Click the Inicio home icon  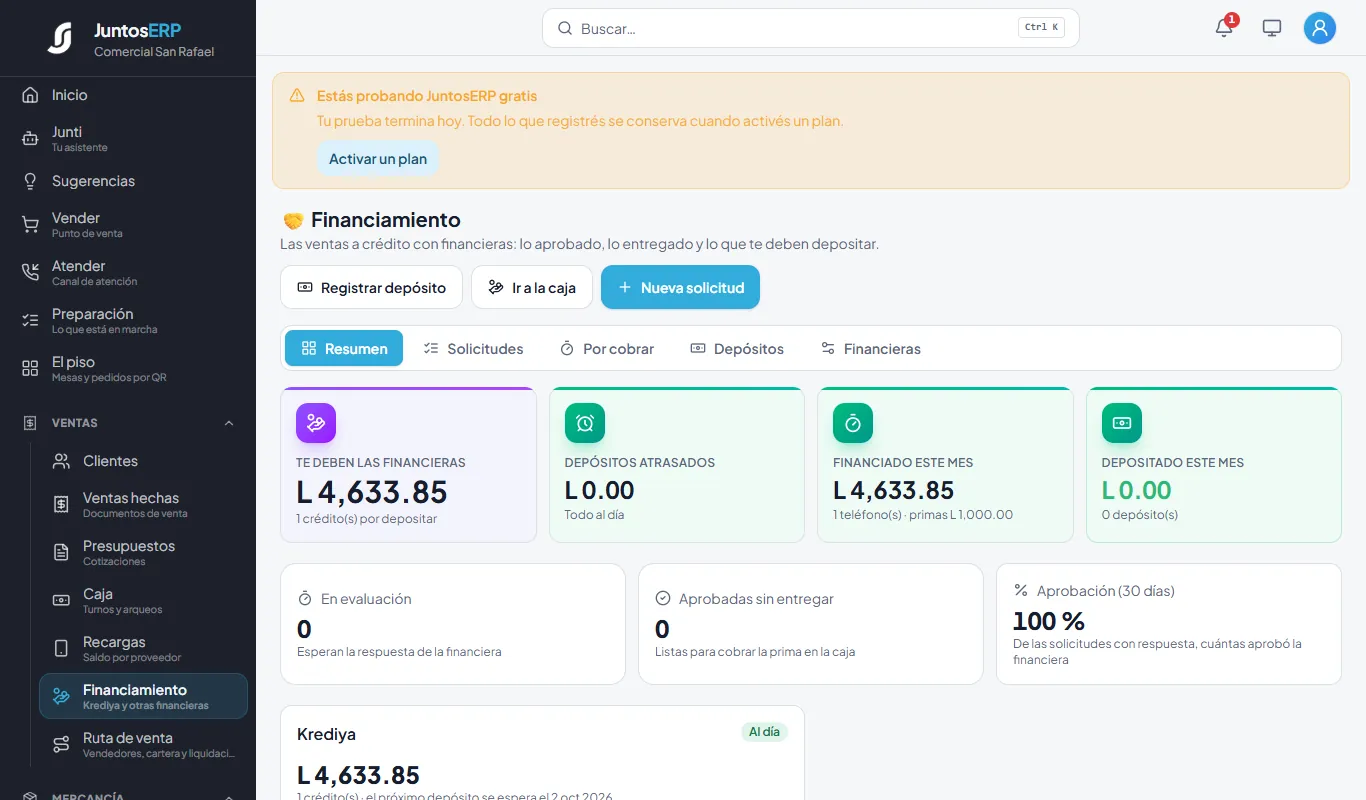click(30, 95)
